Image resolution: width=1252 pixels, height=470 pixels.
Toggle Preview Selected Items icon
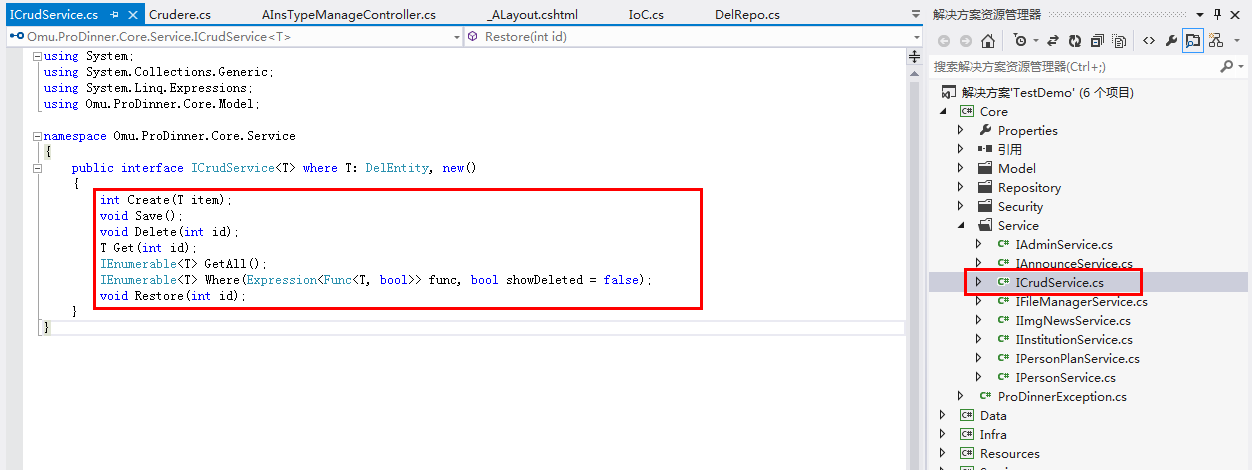pos(1192,41)
